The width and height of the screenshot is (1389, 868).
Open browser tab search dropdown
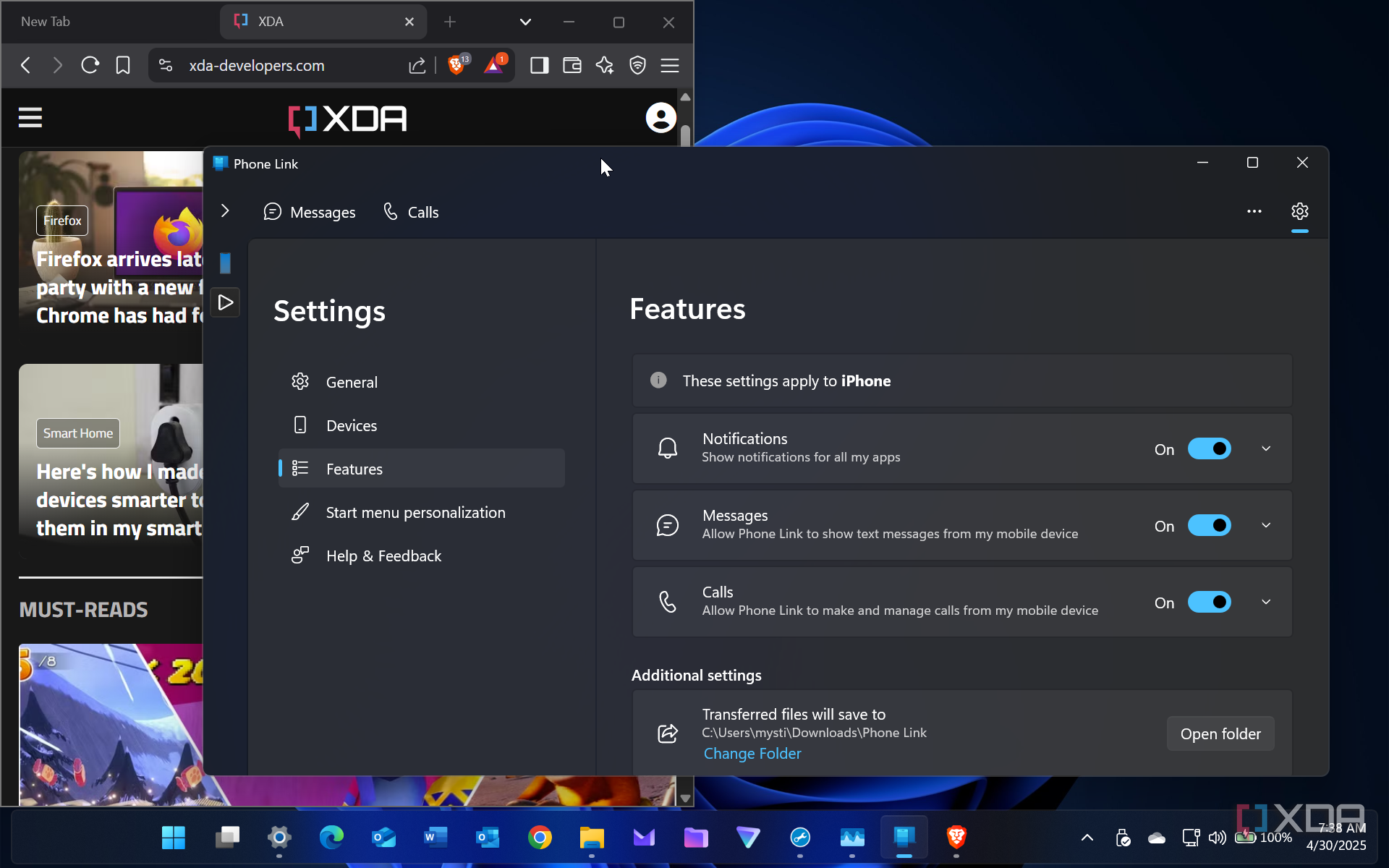pos(526,22)
